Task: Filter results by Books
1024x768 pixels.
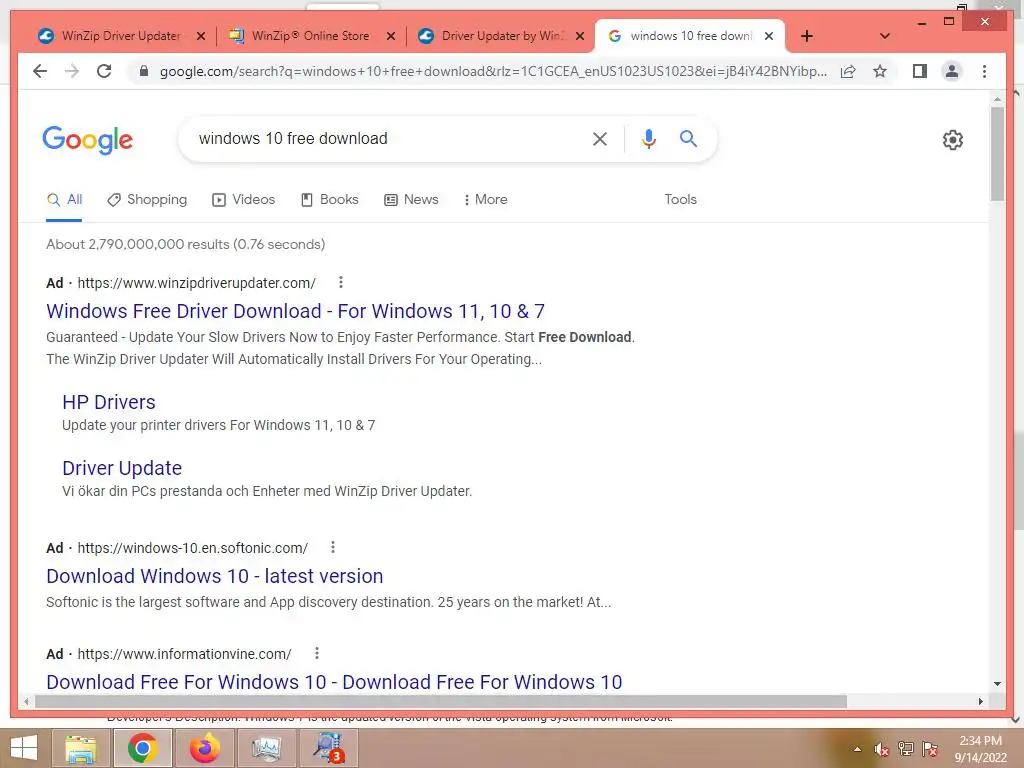Action: [329, 200]
